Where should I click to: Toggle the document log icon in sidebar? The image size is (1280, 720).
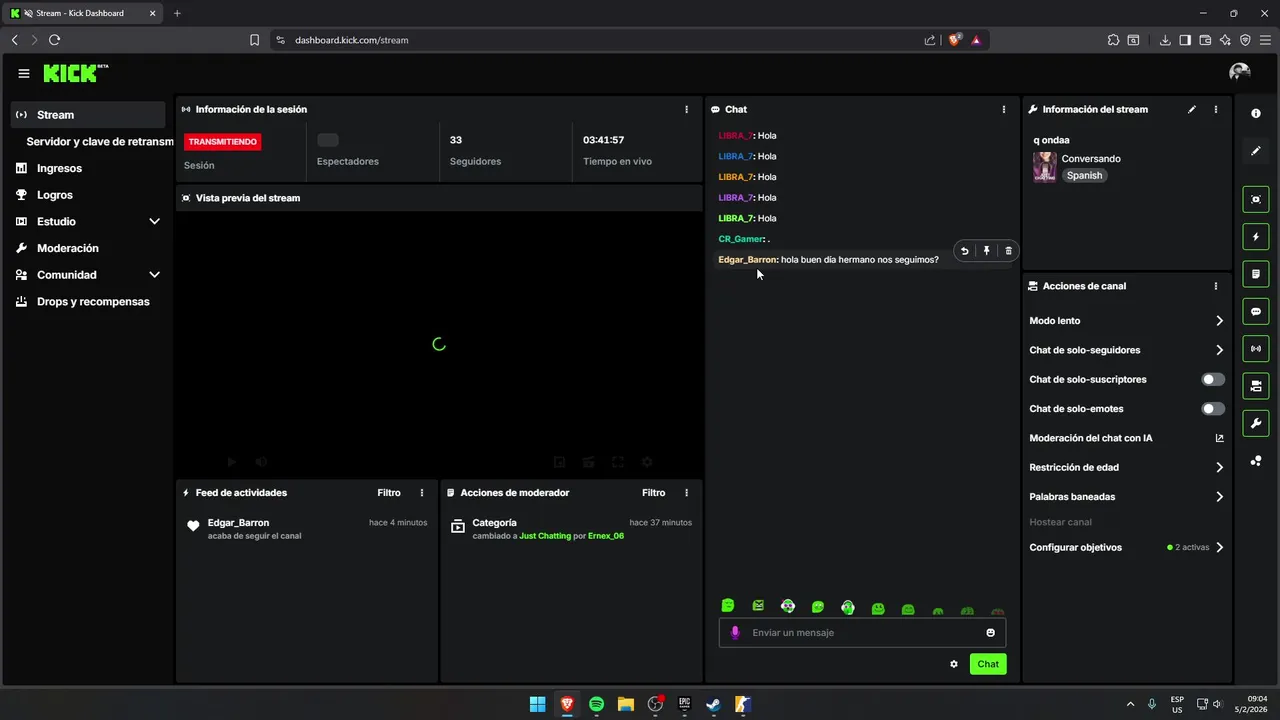1256,274
